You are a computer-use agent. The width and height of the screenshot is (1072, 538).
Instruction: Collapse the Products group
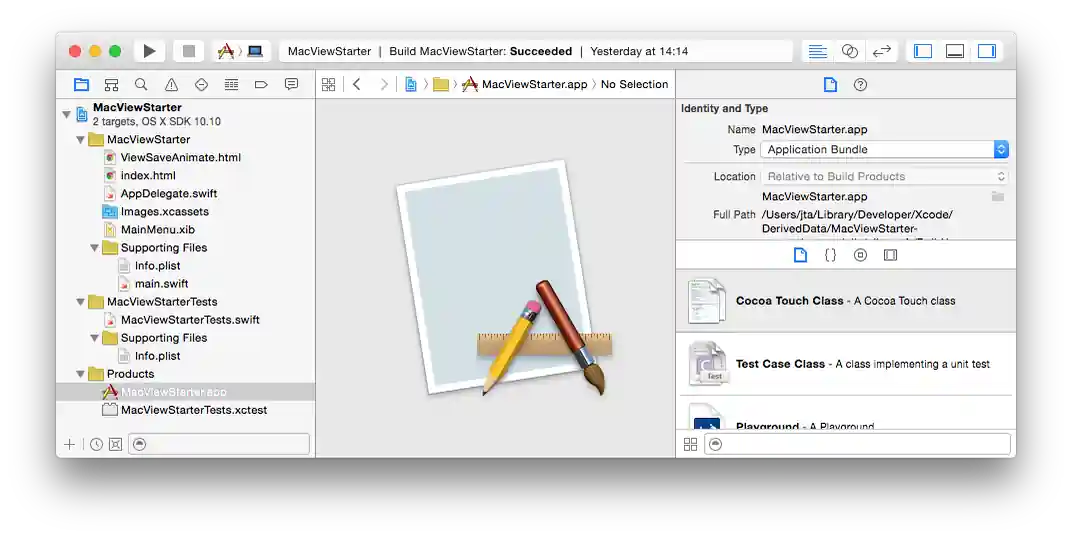click(x=81, y=374)
